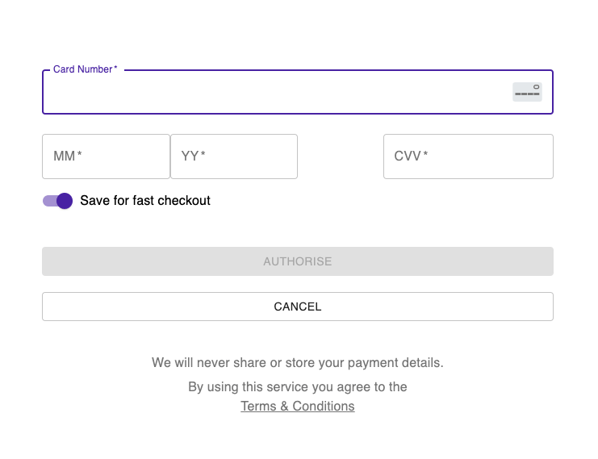The image size is (598, 459).
Task: Click the "CVV" placeholder text
Action: pos(407,156)
